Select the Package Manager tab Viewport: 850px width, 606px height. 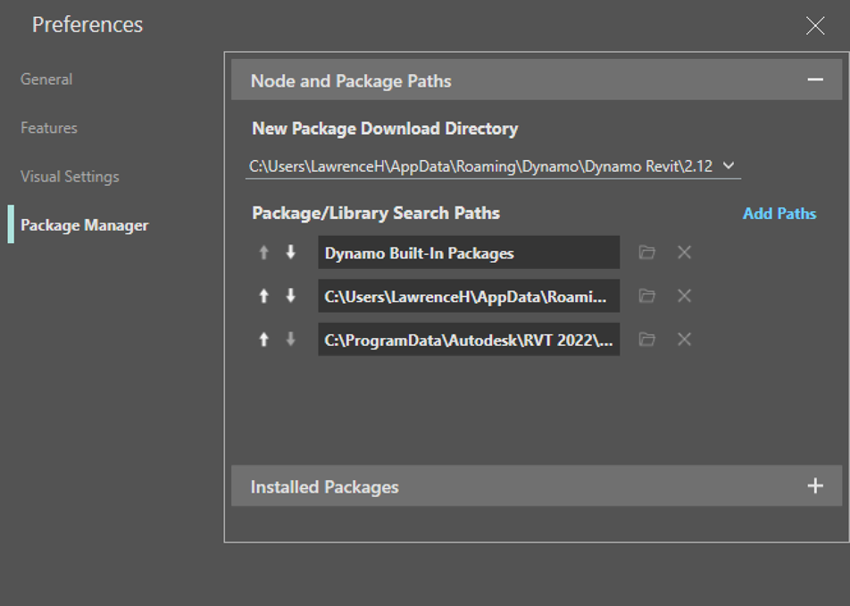84,225
